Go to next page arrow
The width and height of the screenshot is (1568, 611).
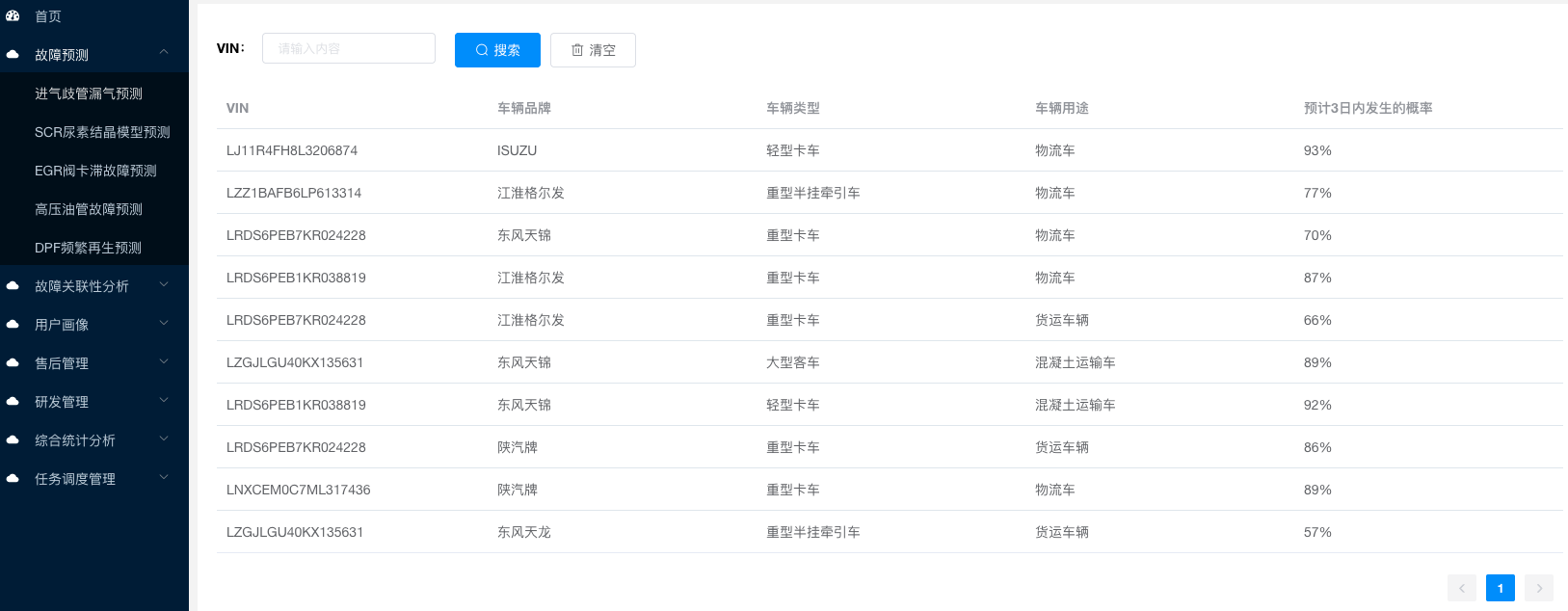[1539, 588]
